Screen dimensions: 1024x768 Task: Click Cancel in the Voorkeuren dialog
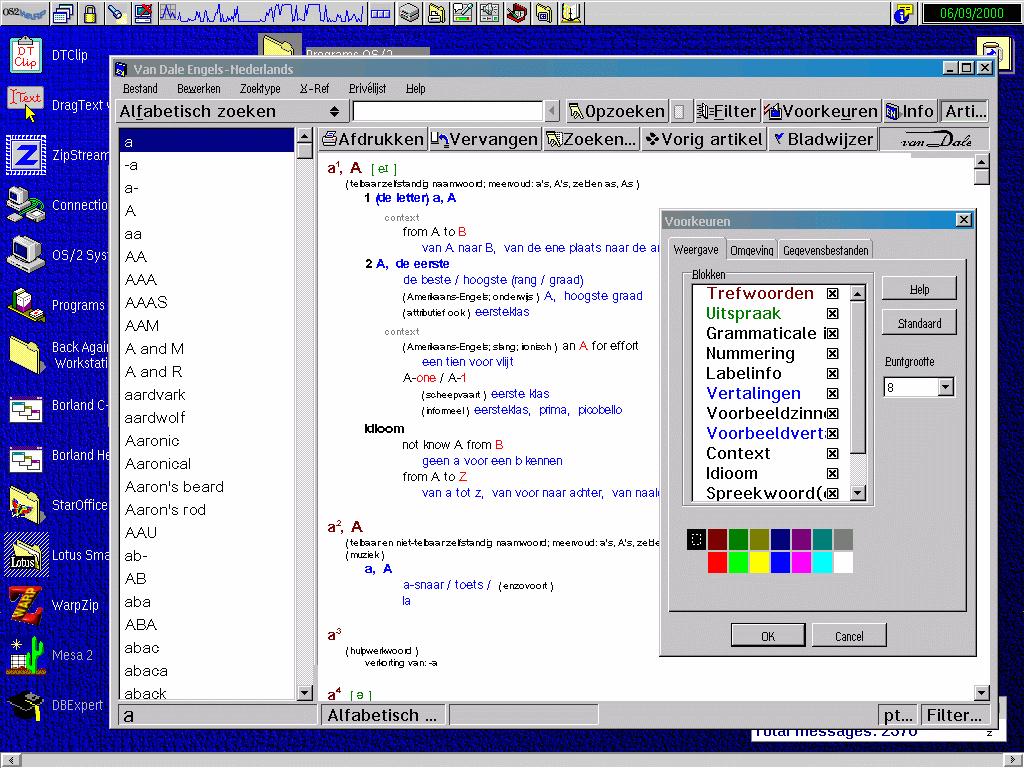click(x=849, y=636)
